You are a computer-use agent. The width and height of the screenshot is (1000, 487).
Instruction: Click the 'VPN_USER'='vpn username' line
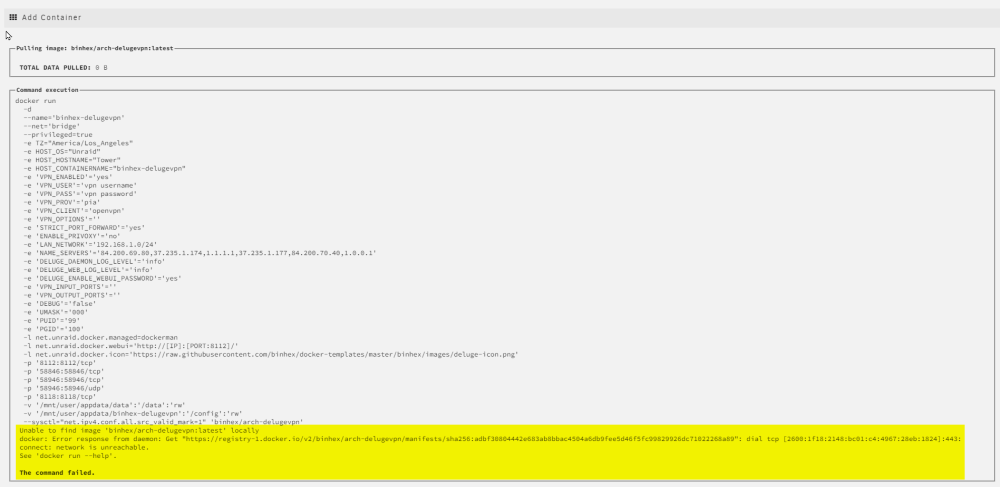pos(80,185)
